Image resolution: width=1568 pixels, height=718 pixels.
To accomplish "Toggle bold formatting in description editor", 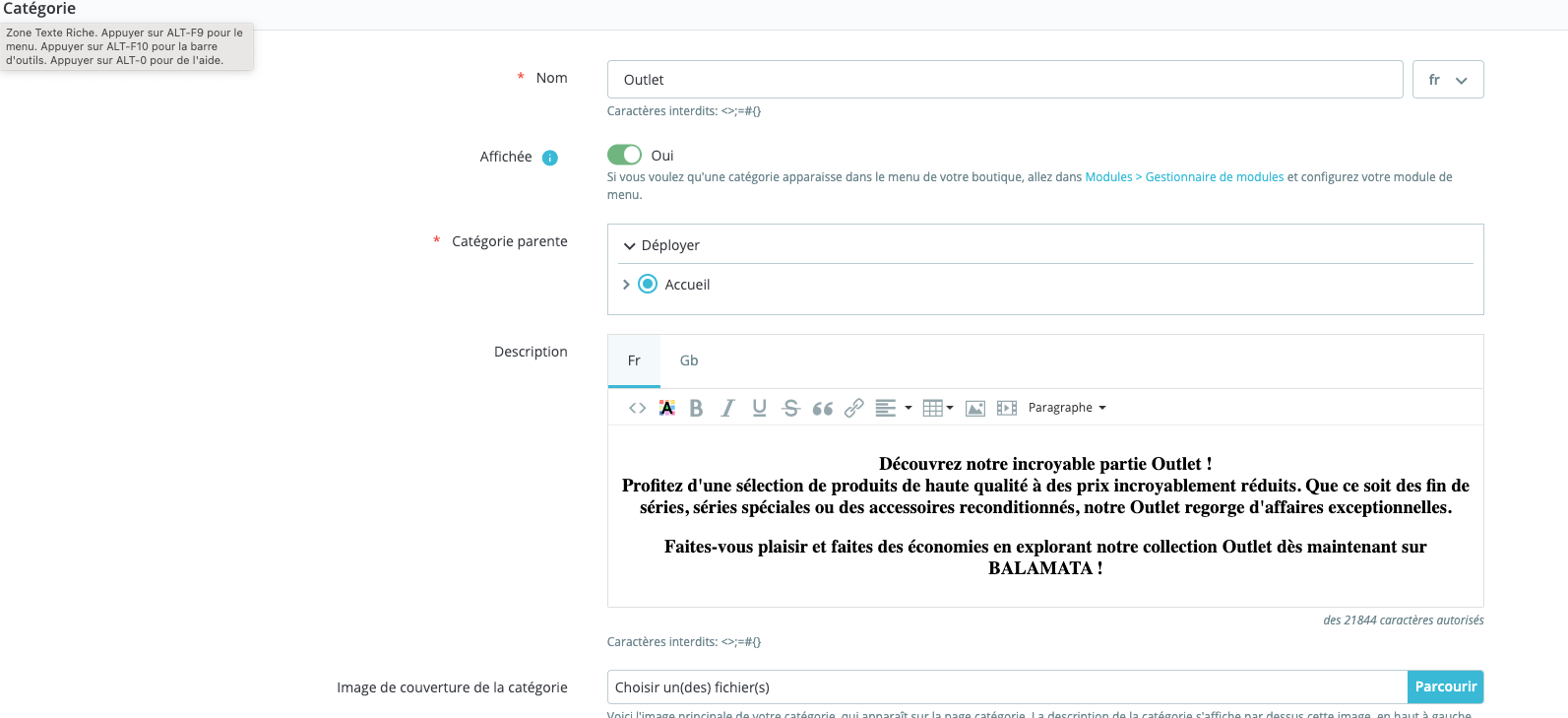I will tap(696, 408).
